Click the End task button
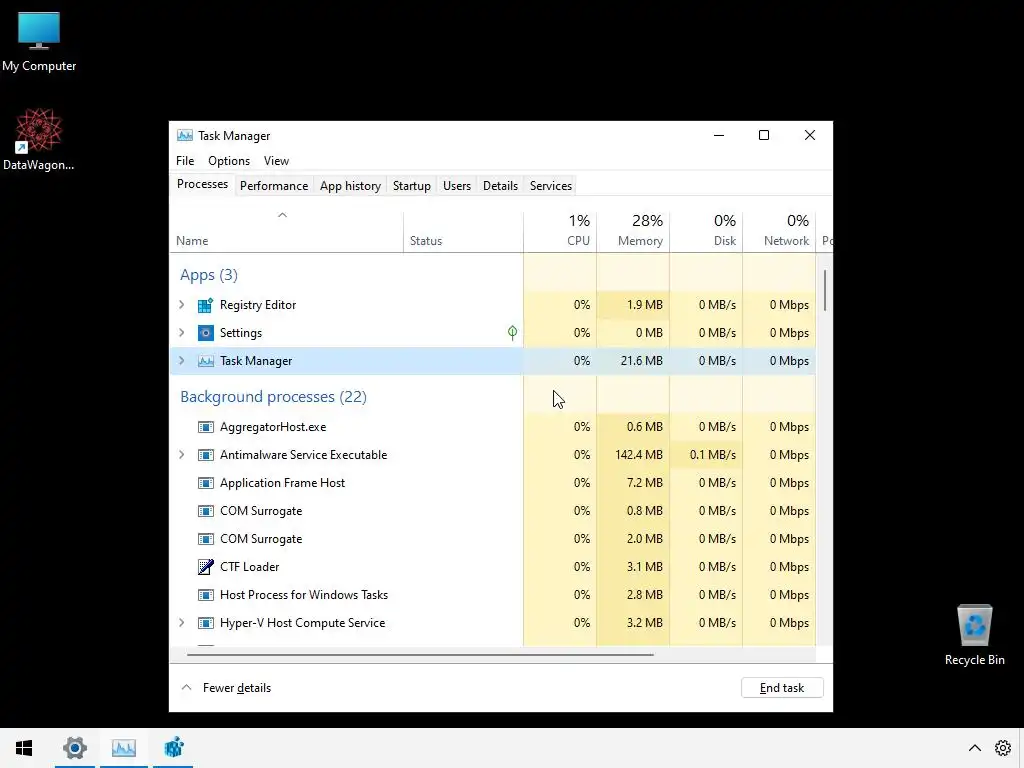 [782, 688]
